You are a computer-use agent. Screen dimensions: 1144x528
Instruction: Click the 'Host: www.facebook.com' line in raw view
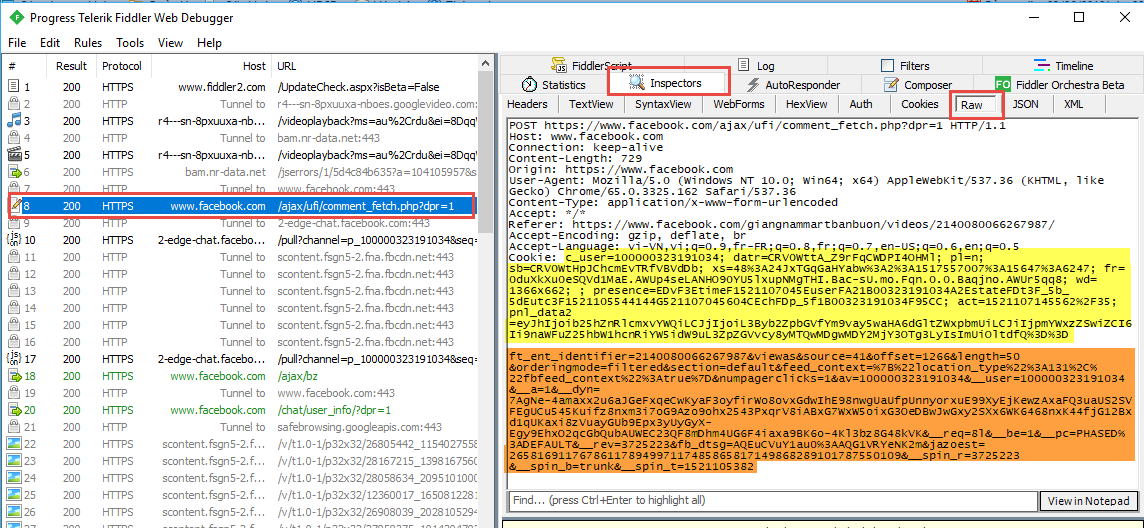586,136
